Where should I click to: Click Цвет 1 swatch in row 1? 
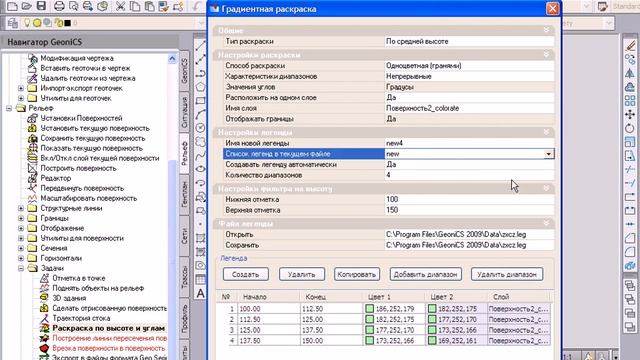pyautogui.click(x=369, y=309)
